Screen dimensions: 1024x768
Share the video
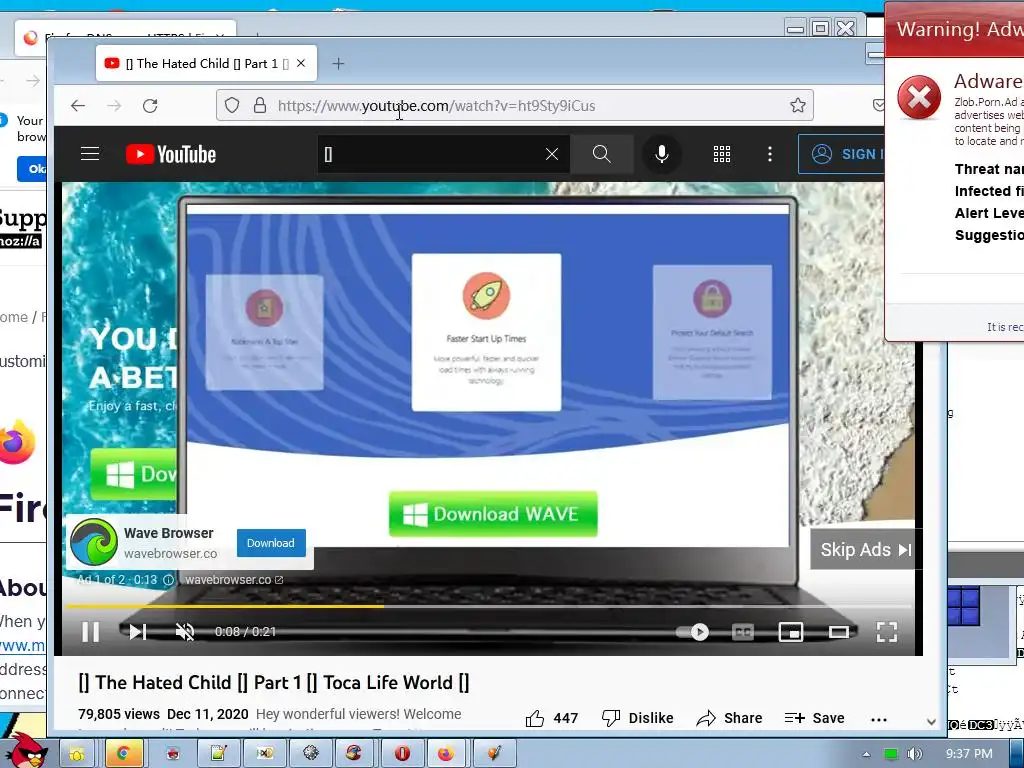pyautogui.click(x=729, y=718)
